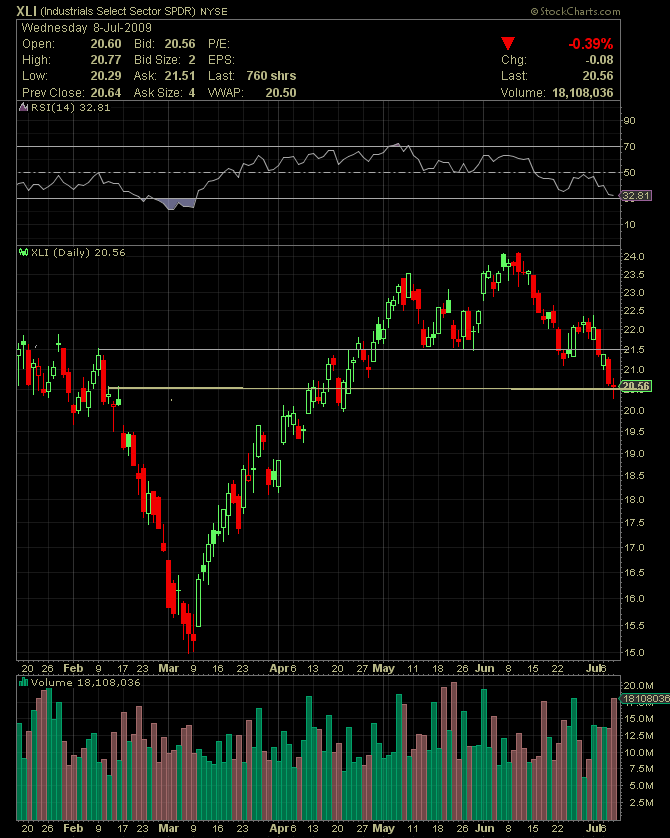Click the date 'Wednesday 8-Jul-2009'
Viewport: 670px width, 838px height.
(x=87, y=28)
